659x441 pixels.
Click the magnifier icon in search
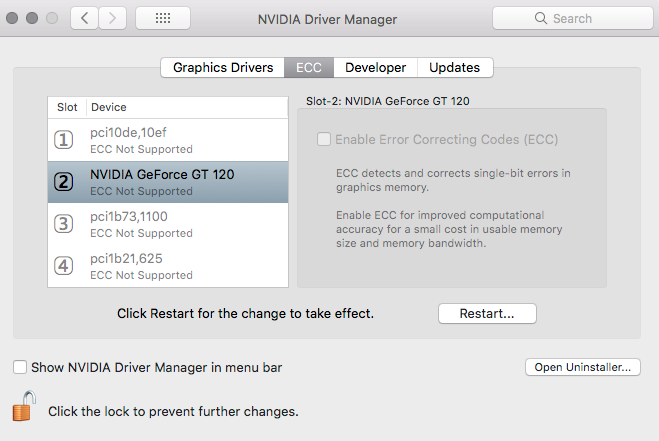[x=541, y=19]
